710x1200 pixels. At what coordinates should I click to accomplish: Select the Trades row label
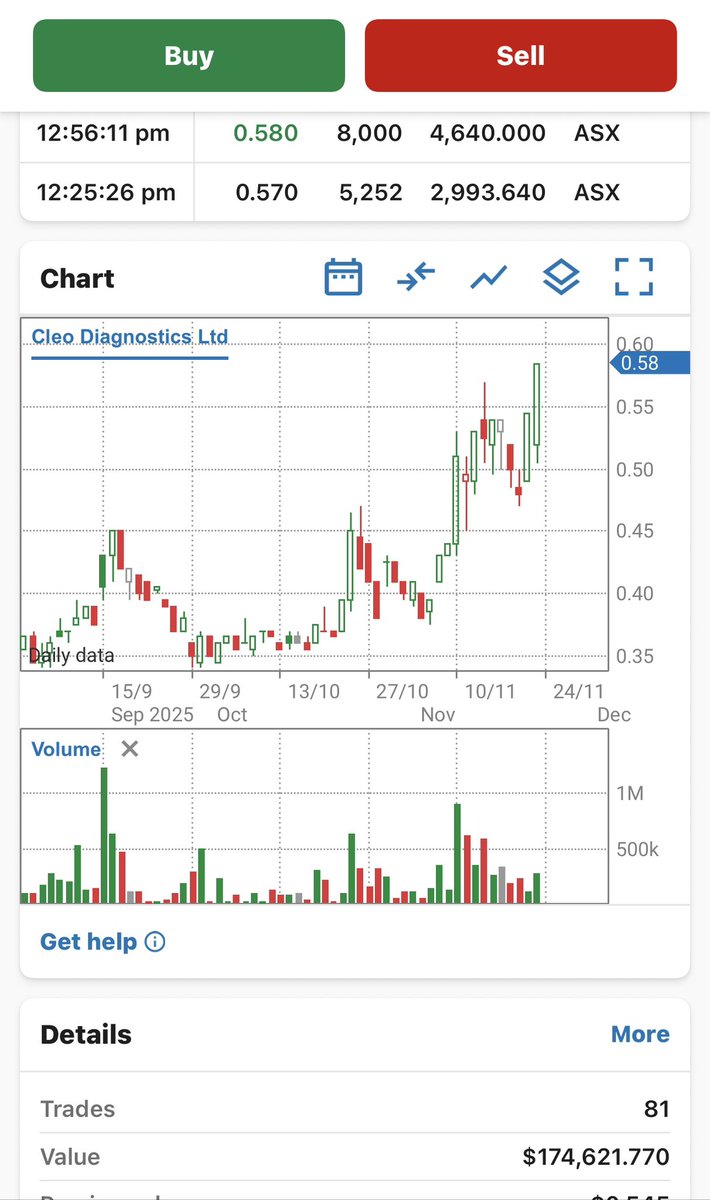point(77,1109)
